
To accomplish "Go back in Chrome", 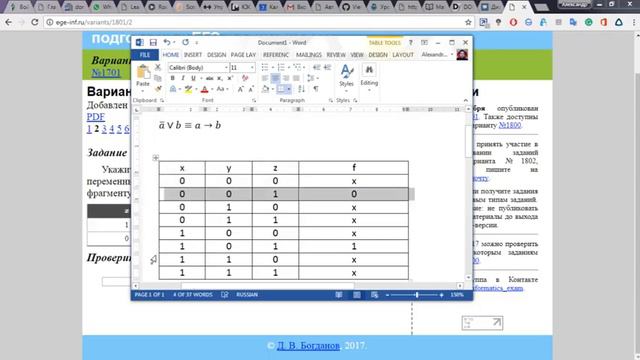I will tap(9, 22).
